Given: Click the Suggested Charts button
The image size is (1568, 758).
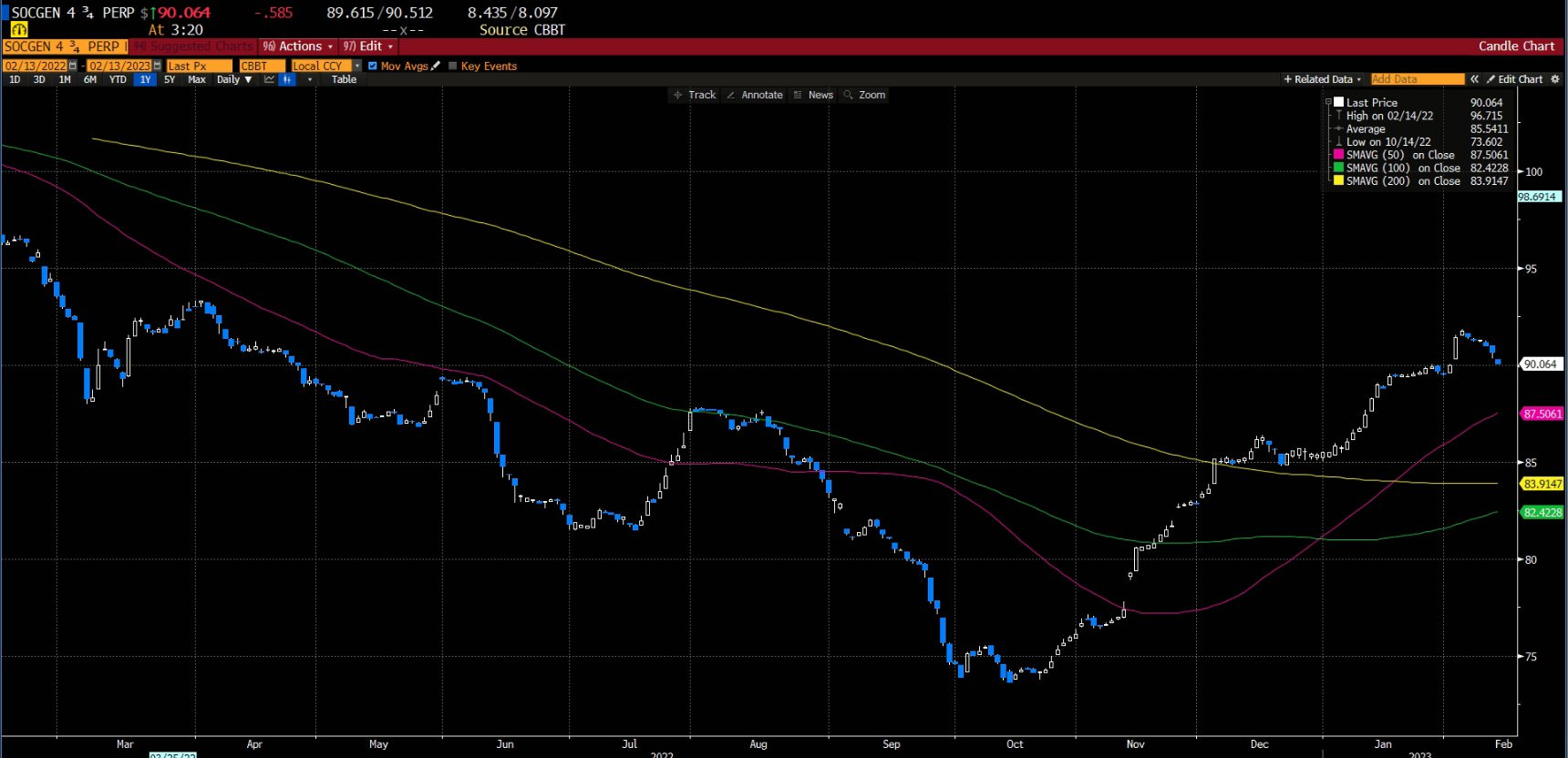Looking at the screenshot, I should (193, 46).
